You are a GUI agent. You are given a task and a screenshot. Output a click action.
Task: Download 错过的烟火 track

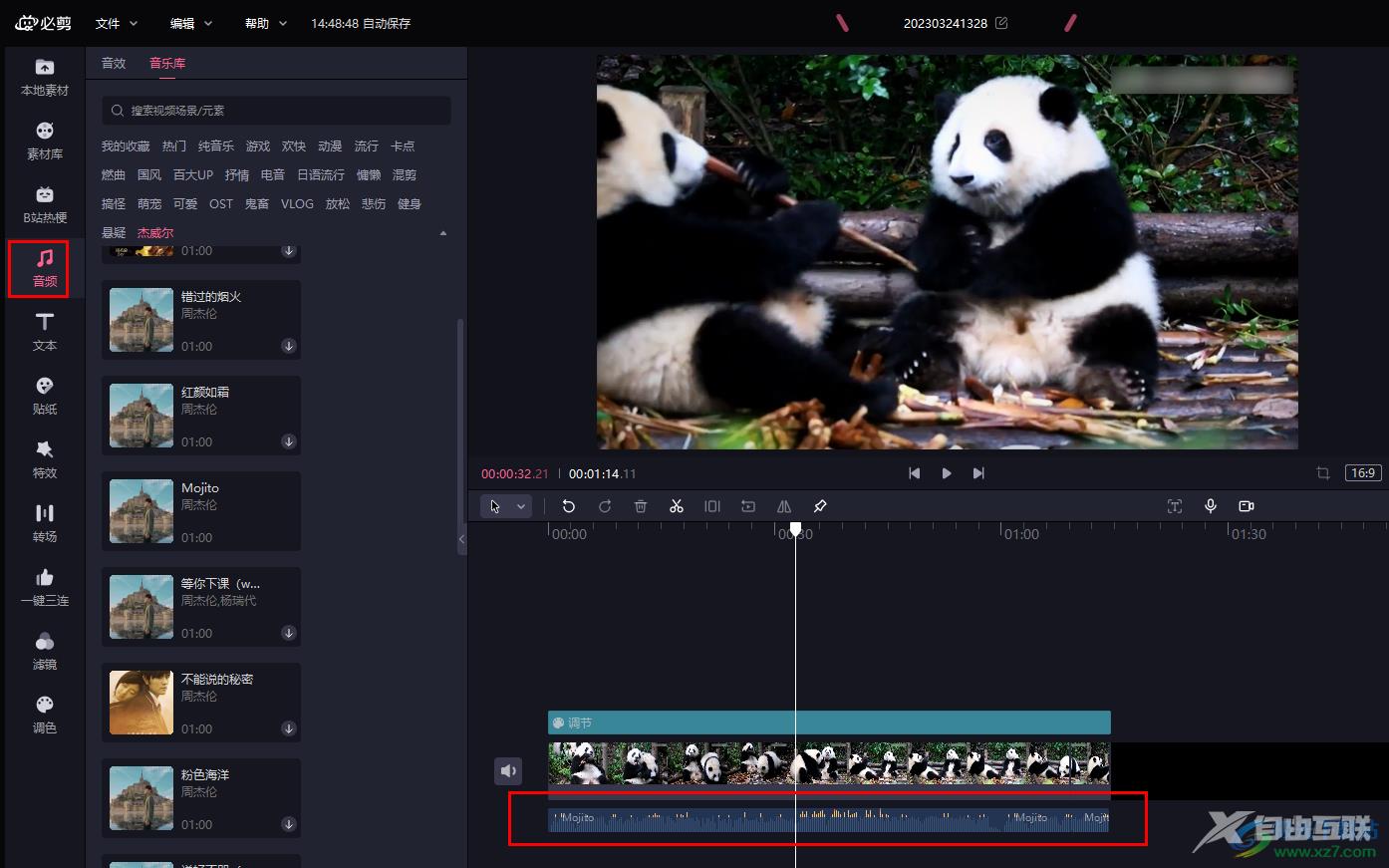288,346
